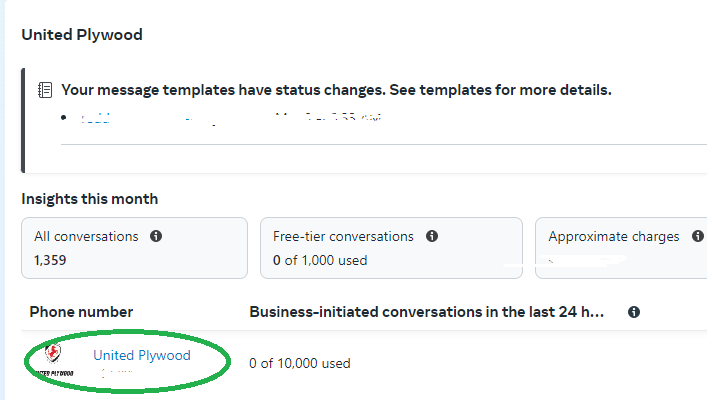Viewport: 707px width, 400px height.
Task: Click the 1,359 conversations count
Action: (50, 260)
